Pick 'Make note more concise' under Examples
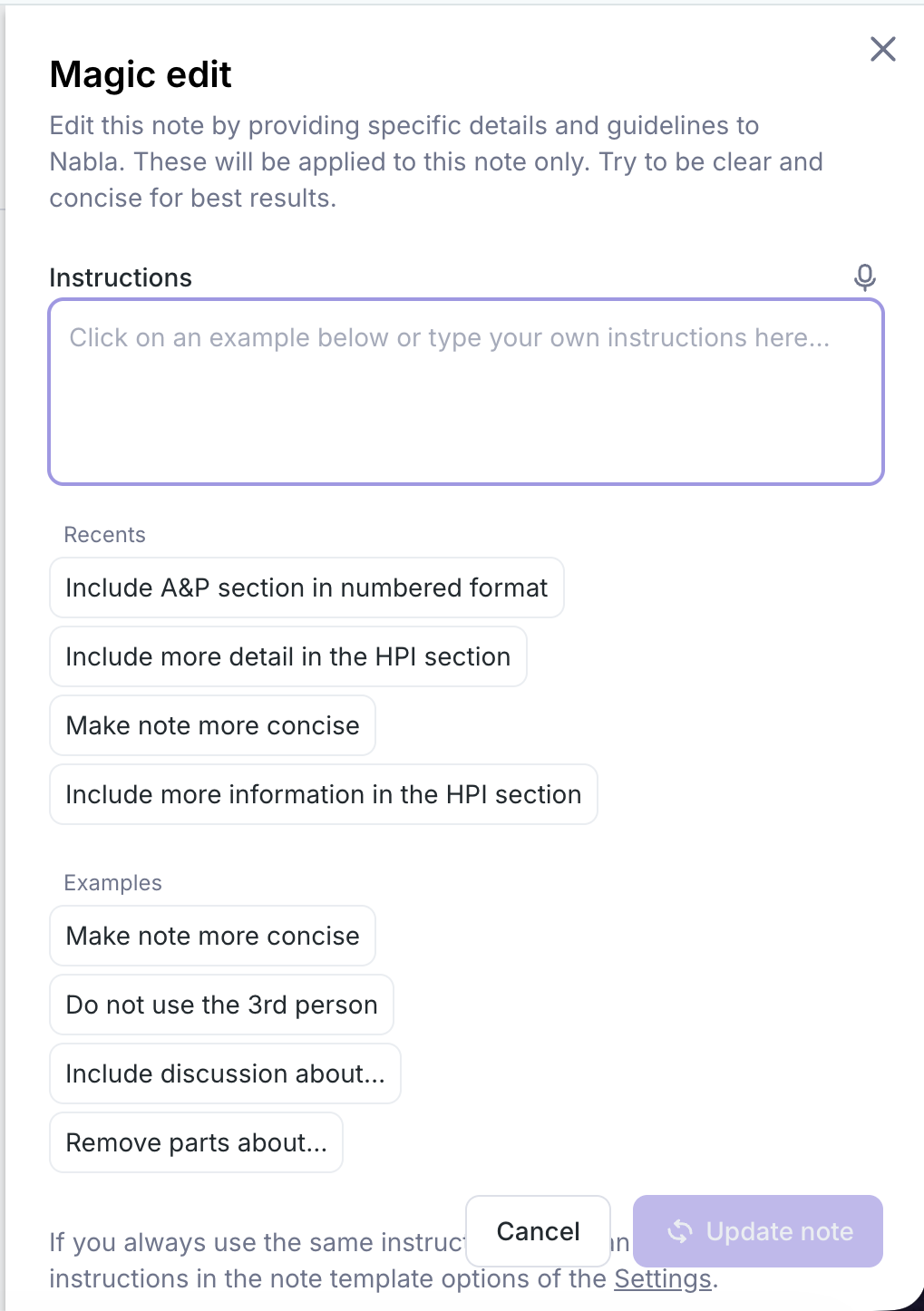The height and width of the screenshot is (1311, 924). (212, 936)
